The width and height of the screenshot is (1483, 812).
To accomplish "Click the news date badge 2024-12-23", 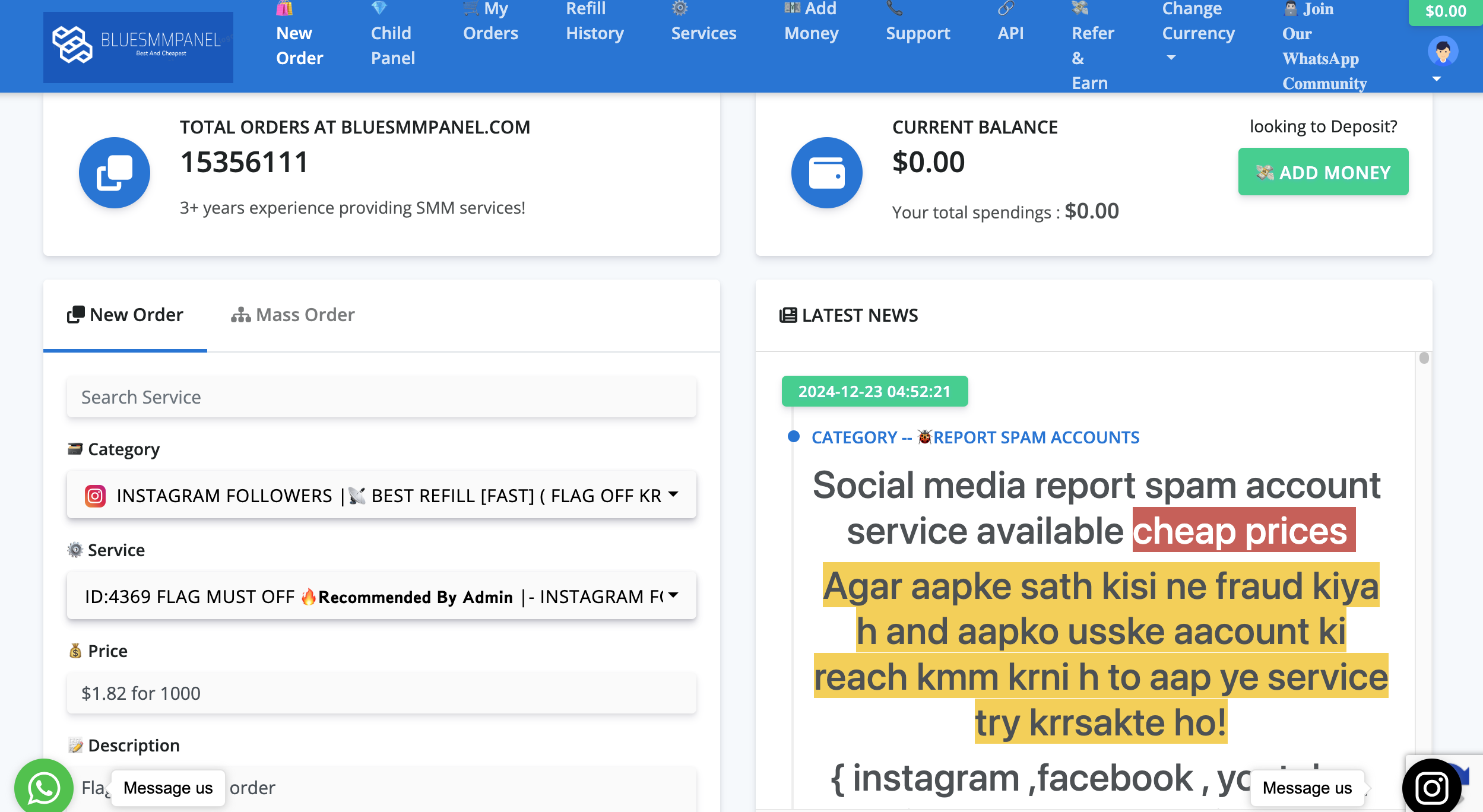I will 874,391.
